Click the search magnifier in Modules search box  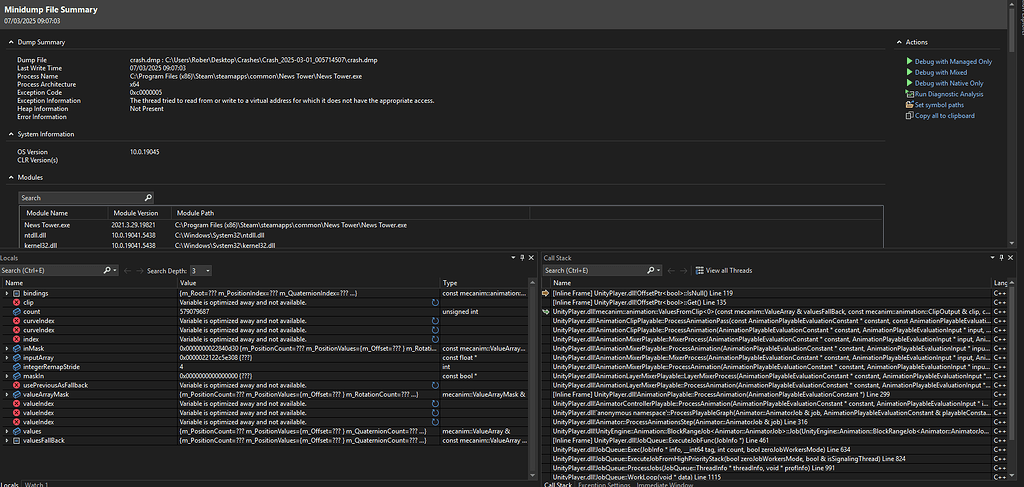pyautogui.click(x=148, y=198)
